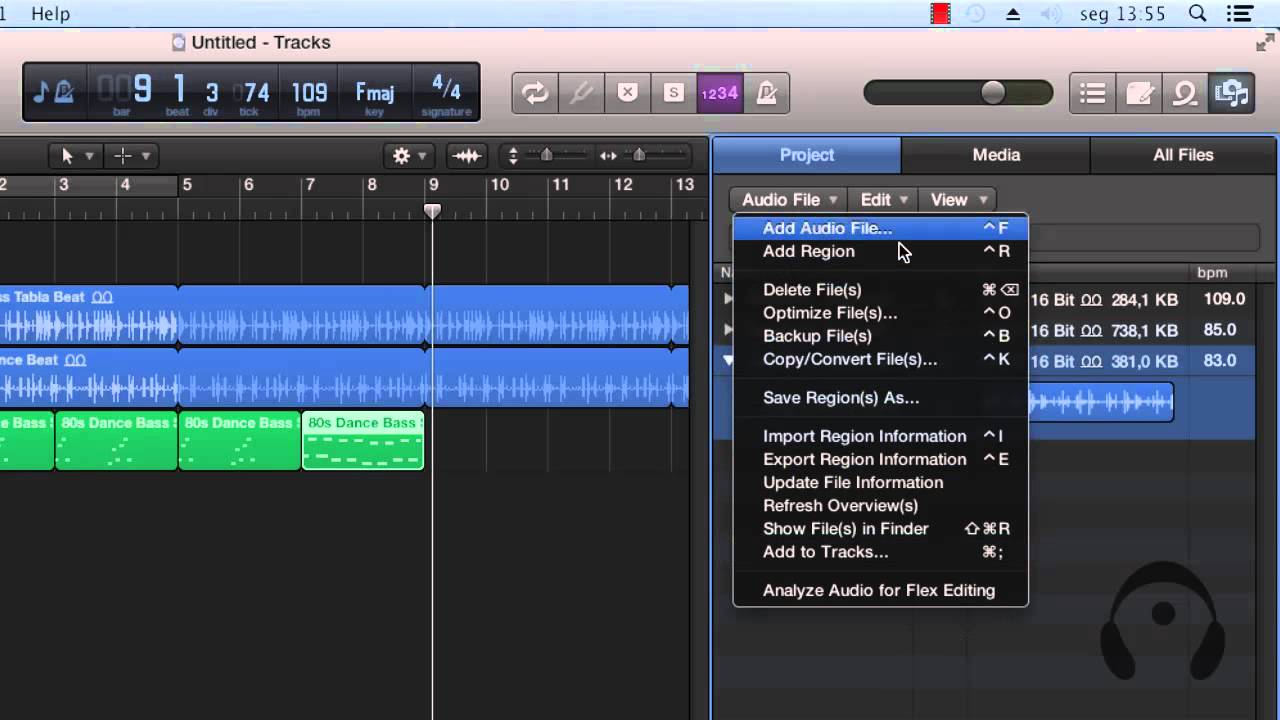Open the List Editors button
1280x720 pixels.
pyautogui.click(x=1093, y=93)
